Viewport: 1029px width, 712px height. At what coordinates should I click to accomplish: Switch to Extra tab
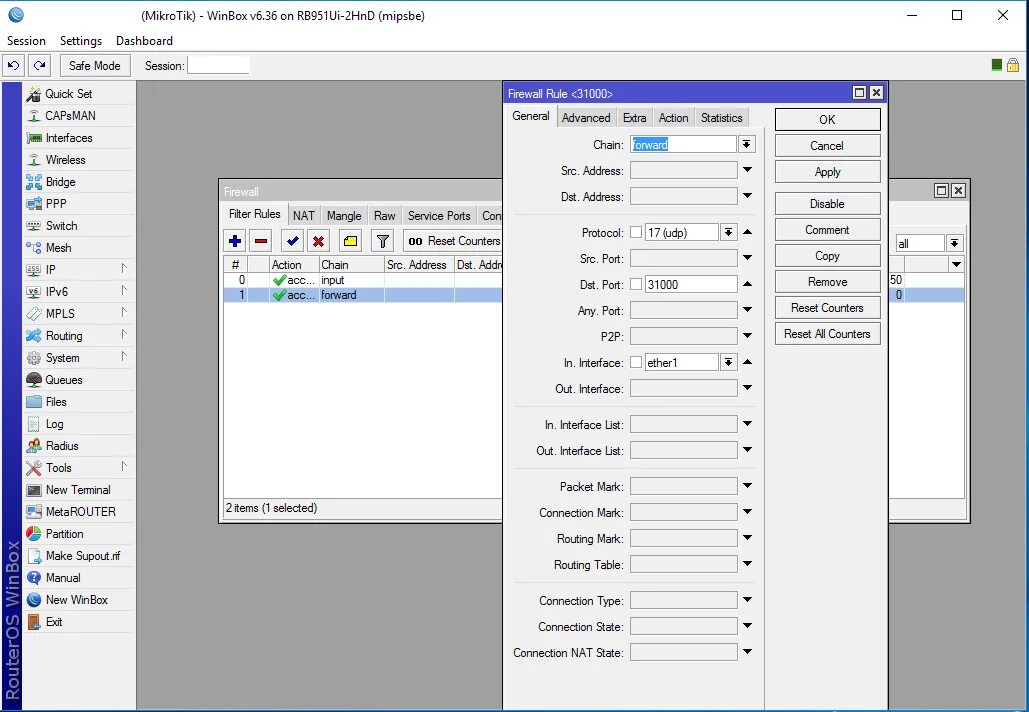tap(634, 118)
